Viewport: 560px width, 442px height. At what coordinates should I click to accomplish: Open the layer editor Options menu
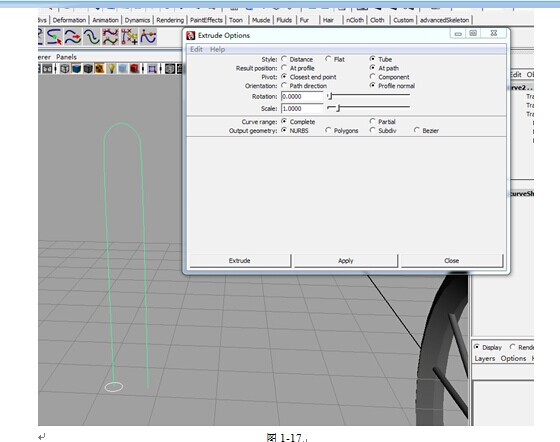click(513, 358)
